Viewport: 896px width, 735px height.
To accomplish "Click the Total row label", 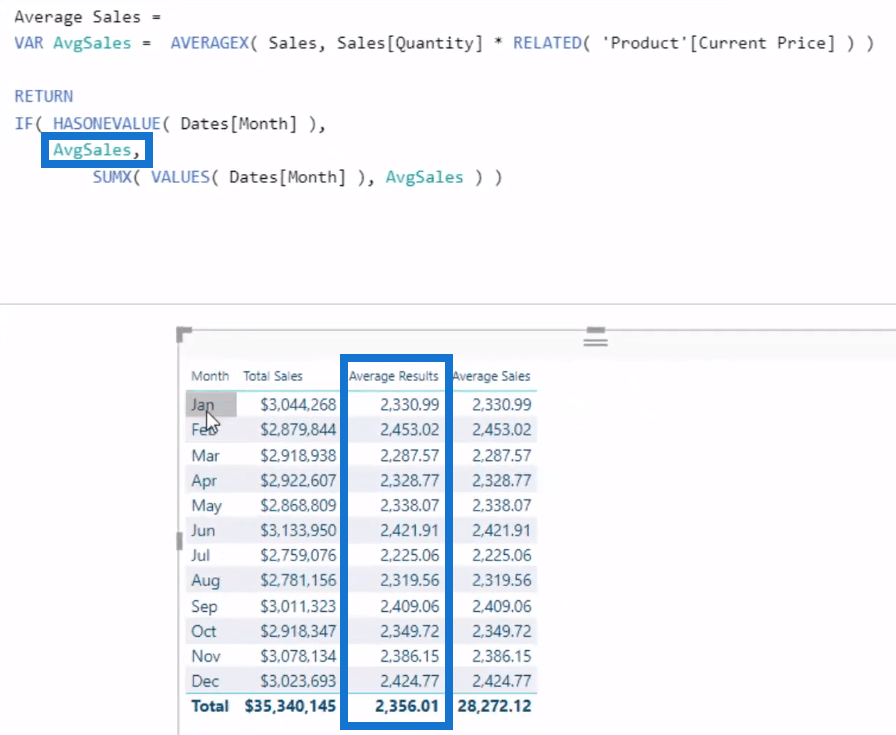I will click(x=210, y=706).
